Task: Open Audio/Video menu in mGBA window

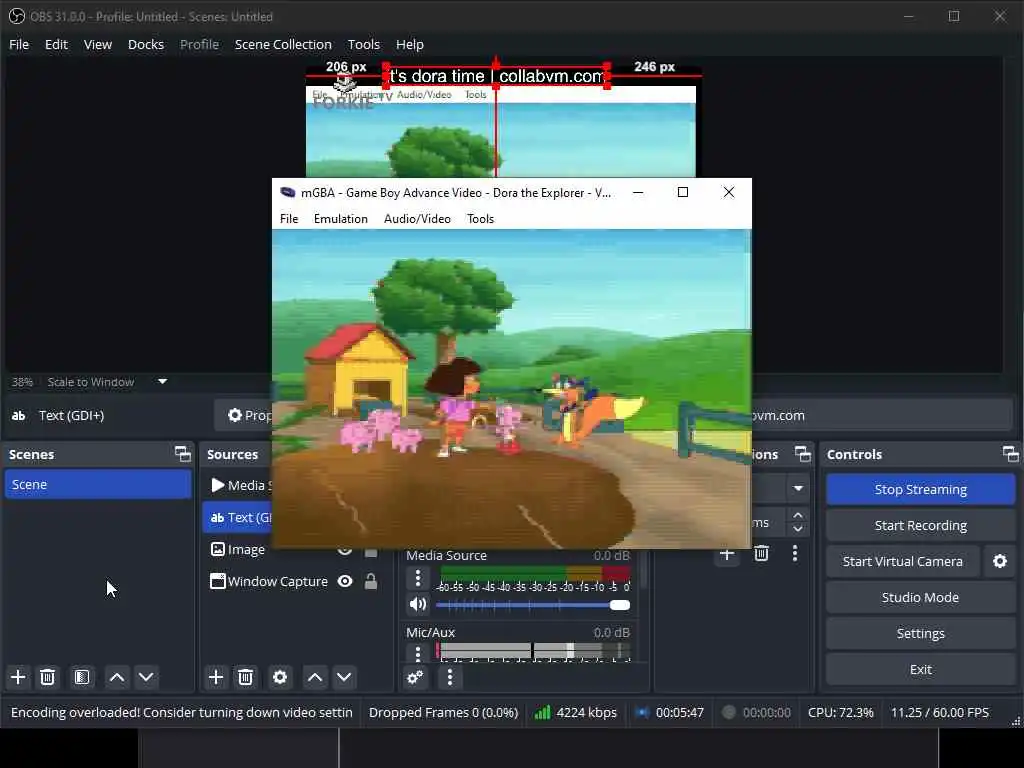Action: pos(417,219)
